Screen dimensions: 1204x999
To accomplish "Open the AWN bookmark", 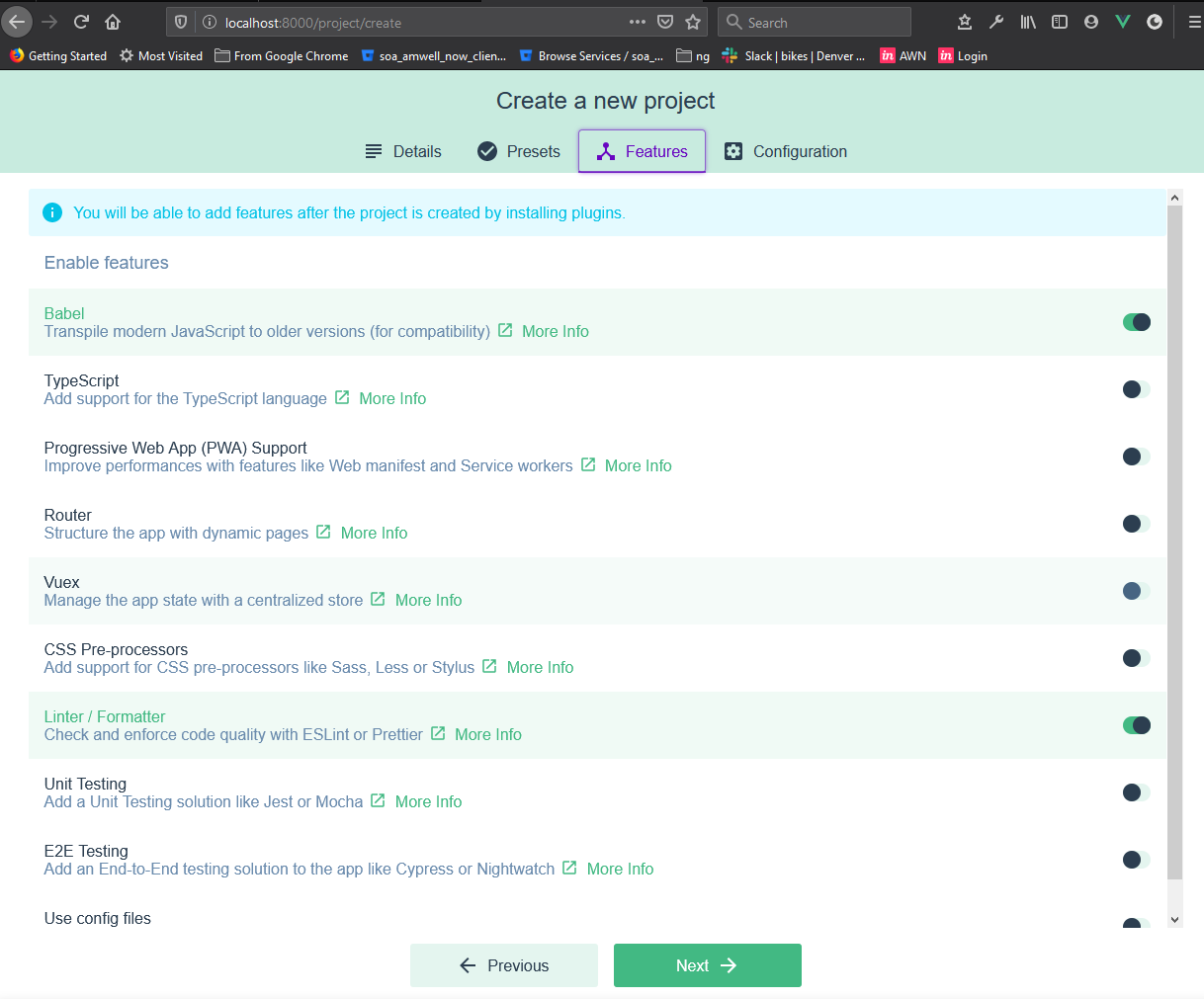I will 903,56.
